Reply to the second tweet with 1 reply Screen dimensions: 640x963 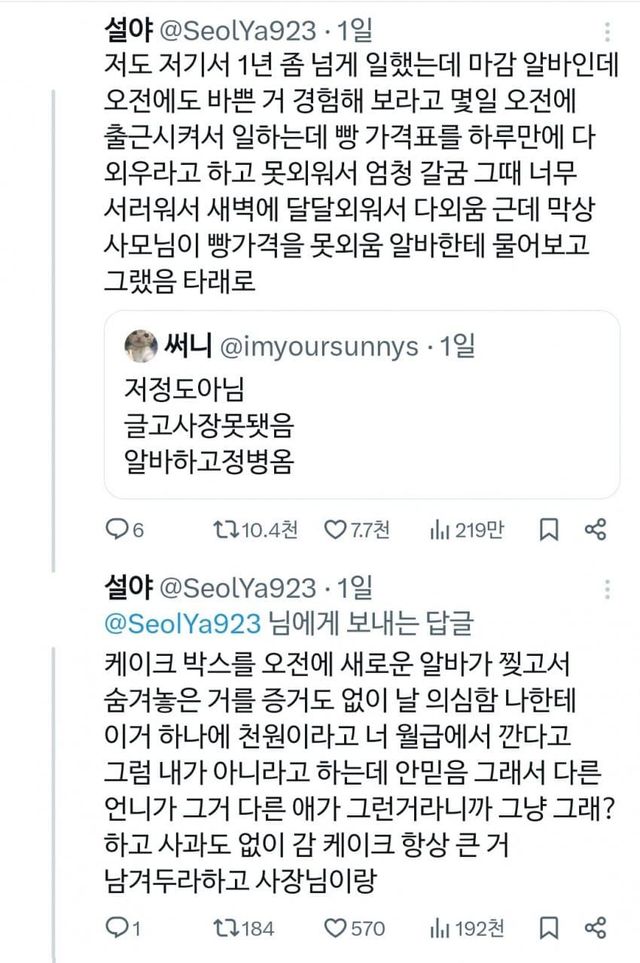(117, 928)
